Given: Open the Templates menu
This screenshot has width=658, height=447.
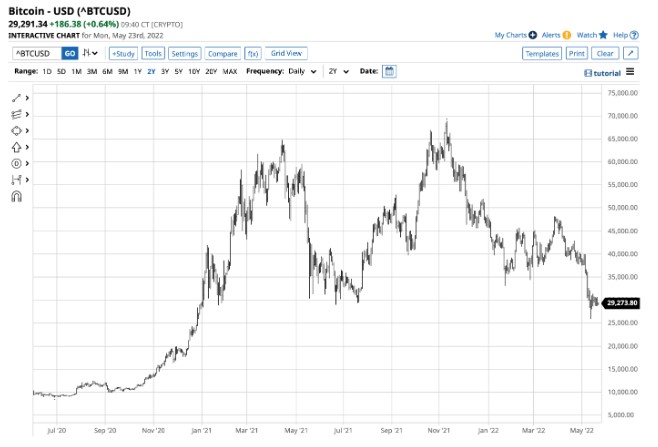Looking at the screenshot, I should pos(542,53).
